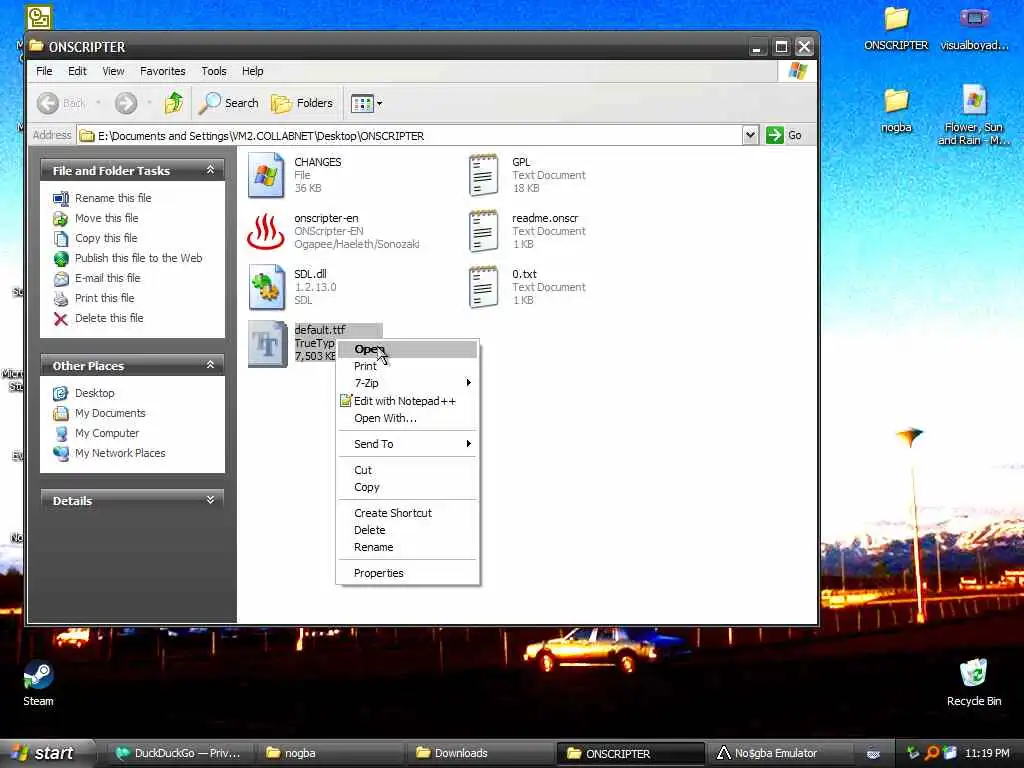Select the readme.onscr text document icon
1024x768 pixels.
(x=483, y=231)
